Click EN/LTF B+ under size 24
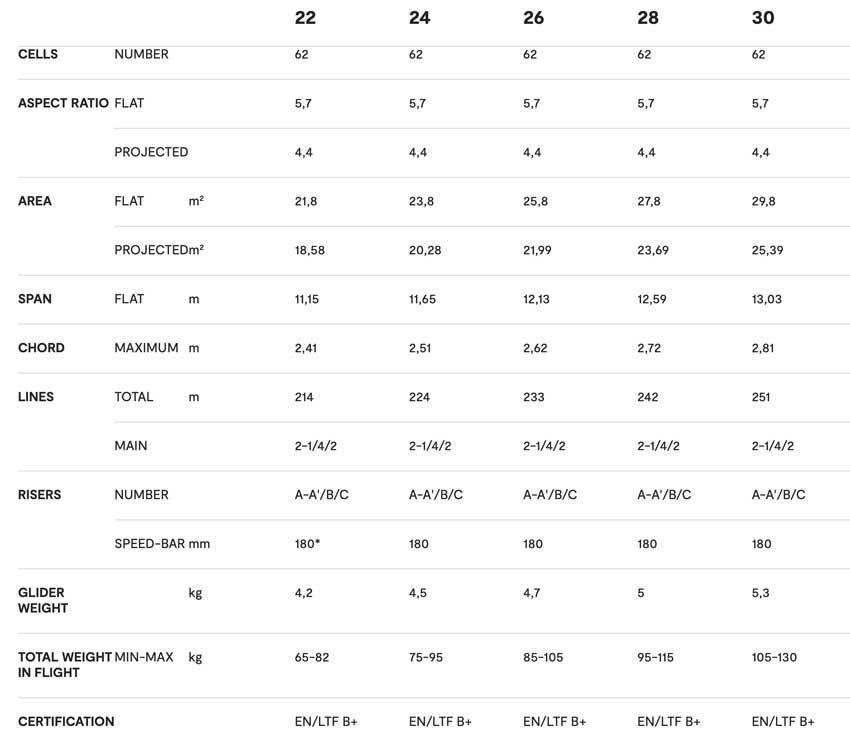This screenshot has height=749, width=850. click(440, 721)
